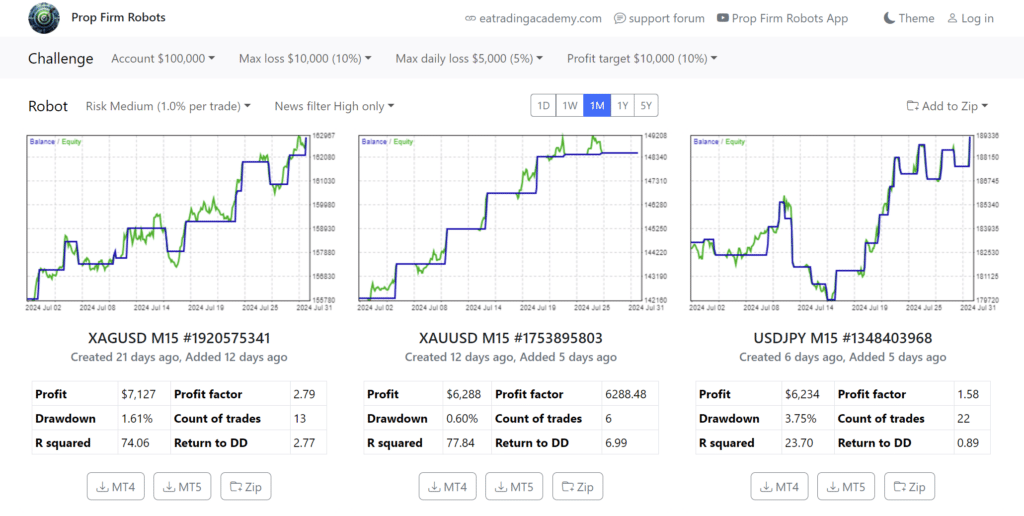Select the 1D time range
Viewport: 1024px width, 516px height.
click(x=544, y=106)
